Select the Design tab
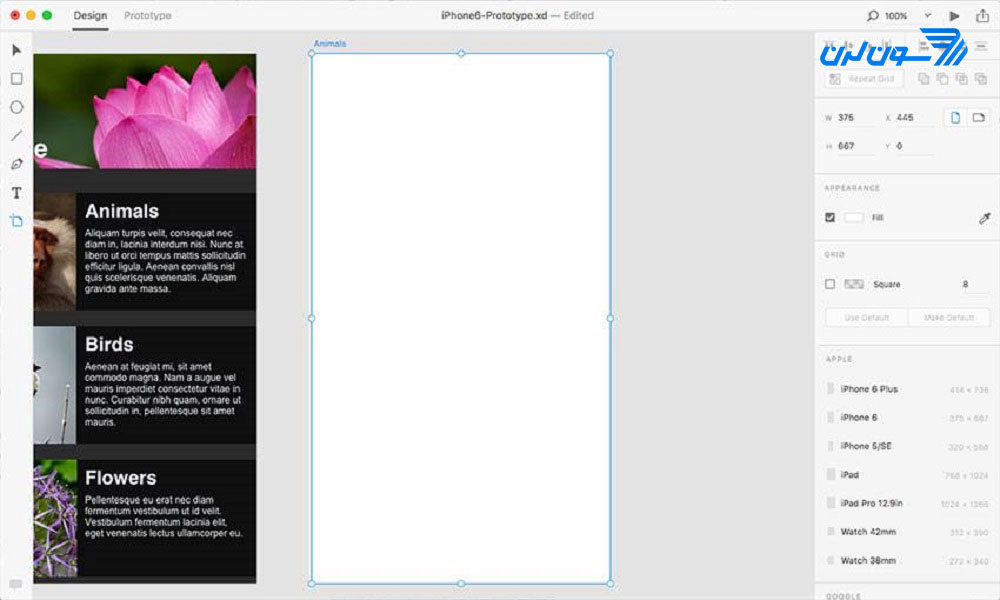Image resolution: width=1000 pixels, height=600 pixels. click(89, 15)
